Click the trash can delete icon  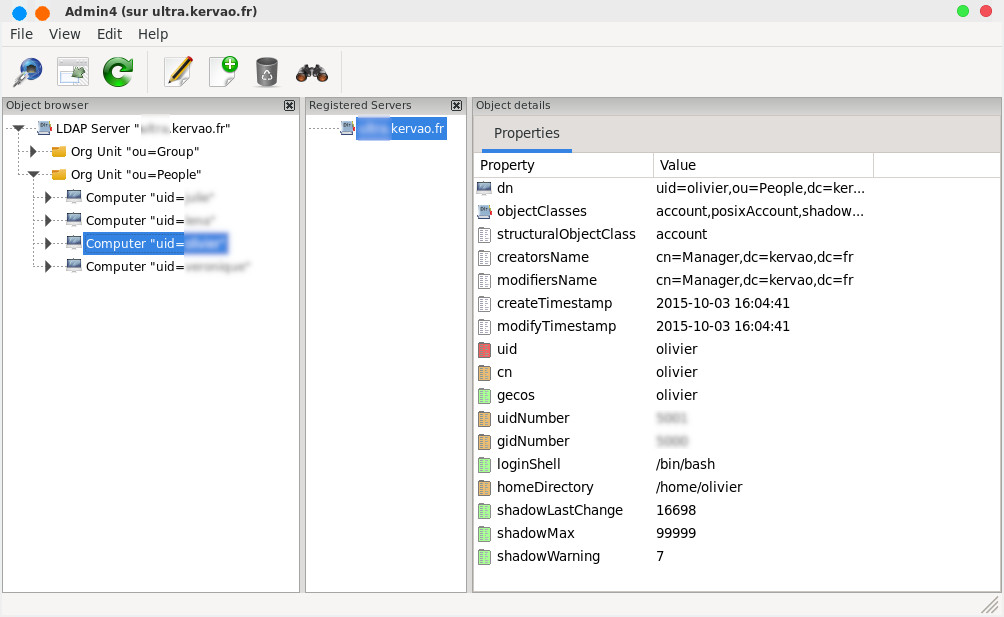[x=266, y=72]
